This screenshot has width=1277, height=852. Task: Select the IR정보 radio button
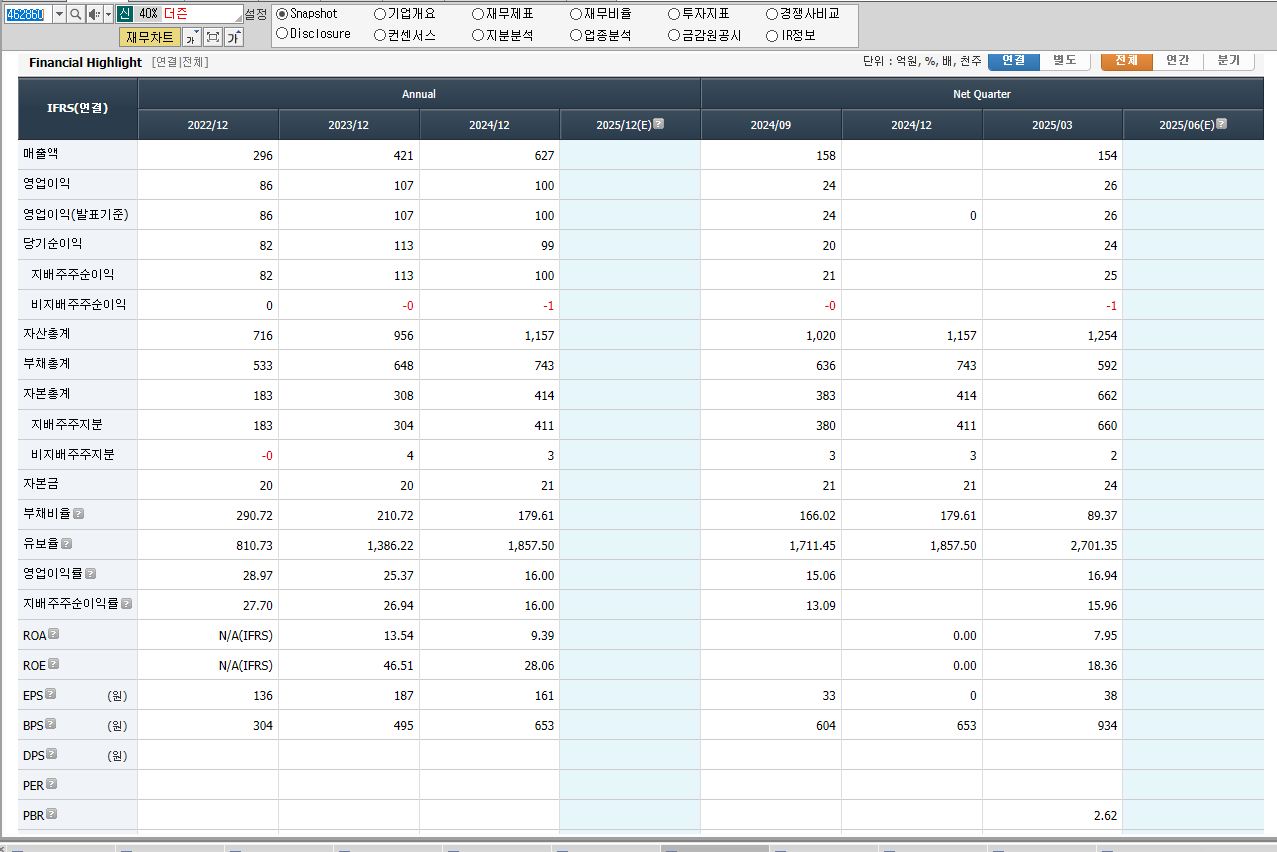click(772, 35)
